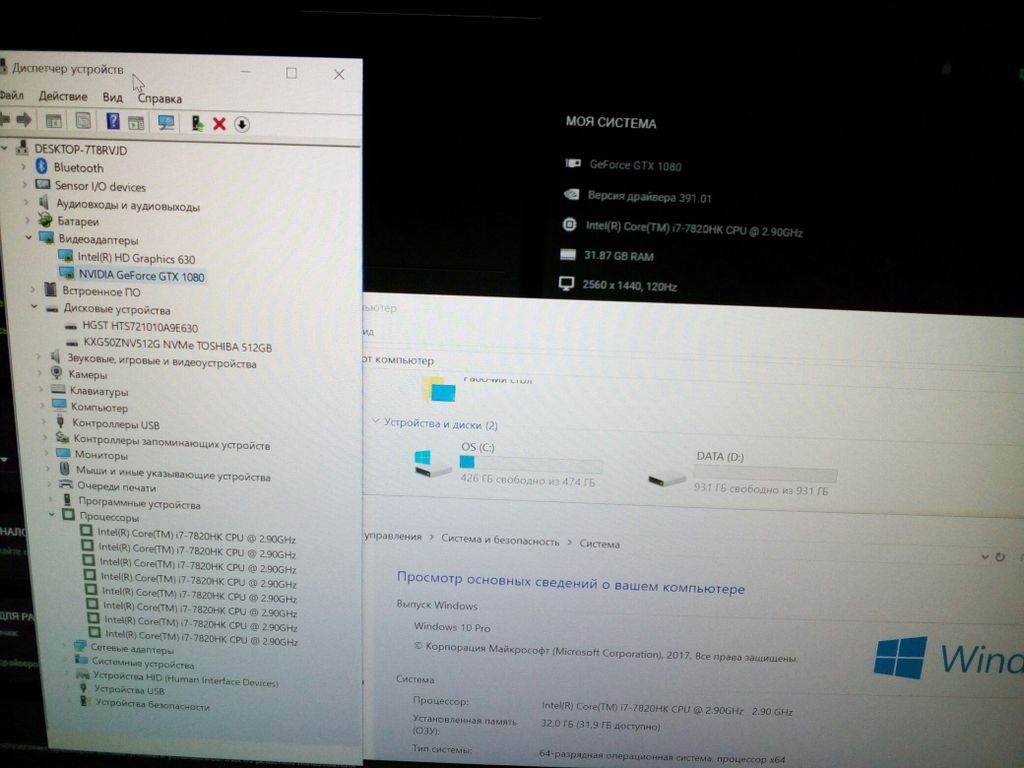Open the Действие menu
This screenshot has height=768, width=1024.
63,96
